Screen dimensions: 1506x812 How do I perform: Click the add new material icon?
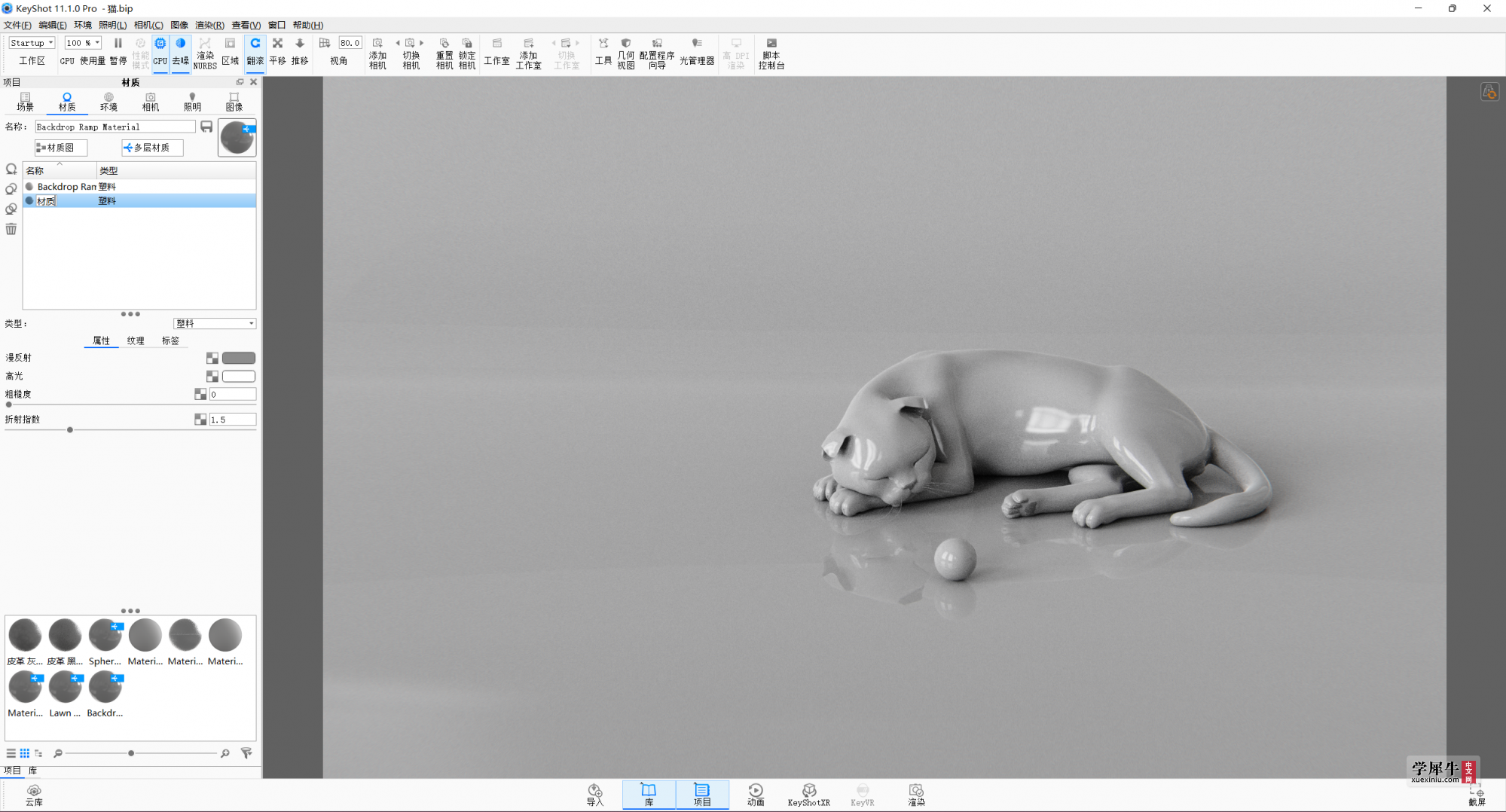tap(11, 169)
